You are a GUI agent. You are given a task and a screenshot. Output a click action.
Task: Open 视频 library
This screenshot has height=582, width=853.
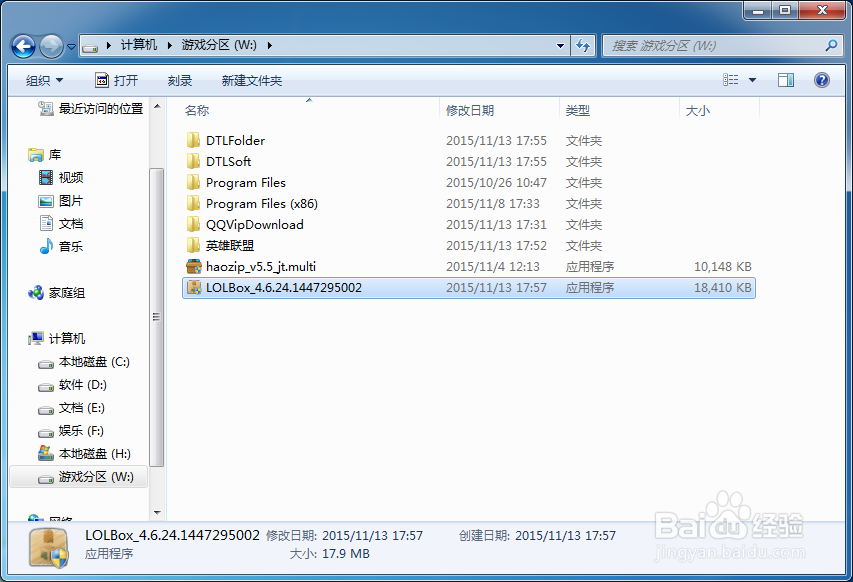pyautogui.click(x=61, y=177)
